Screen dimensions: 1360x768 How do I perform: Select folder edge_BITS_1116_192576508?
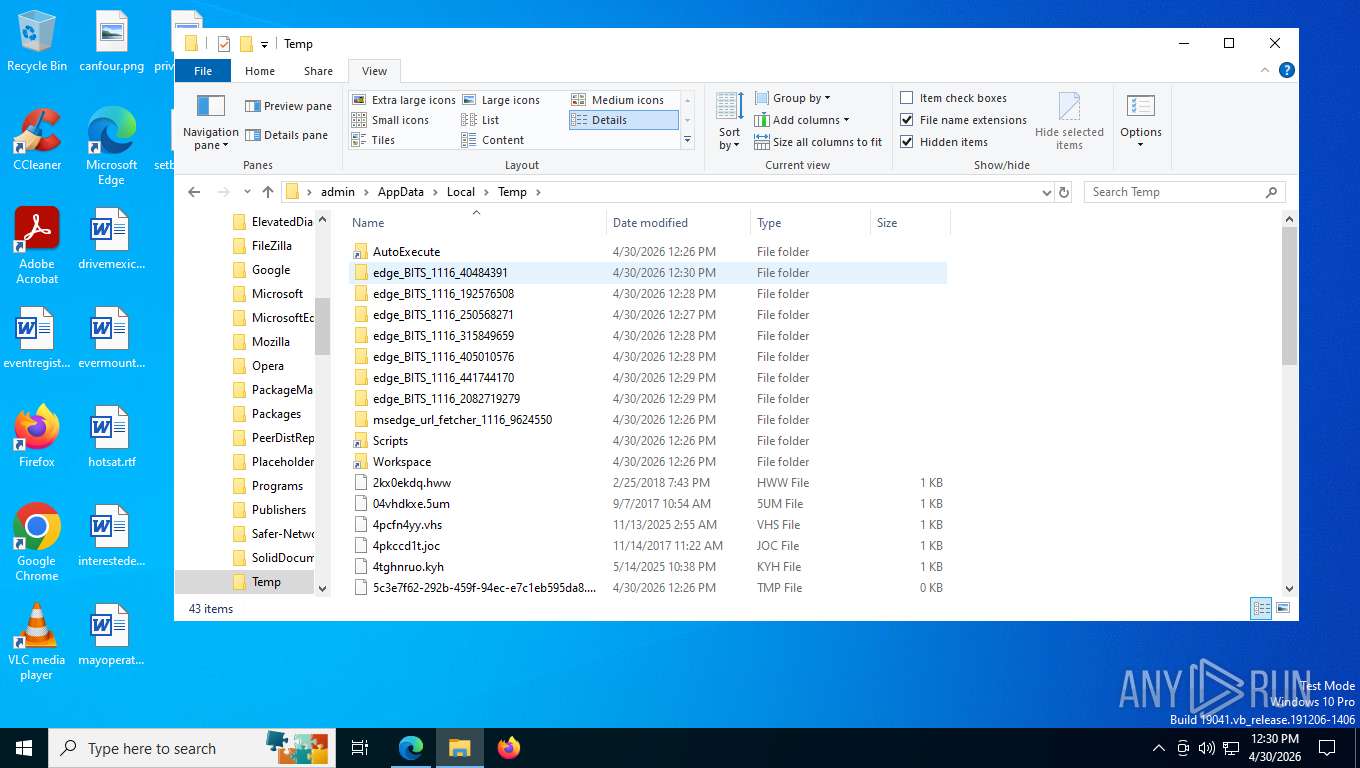tap(647, 294)
